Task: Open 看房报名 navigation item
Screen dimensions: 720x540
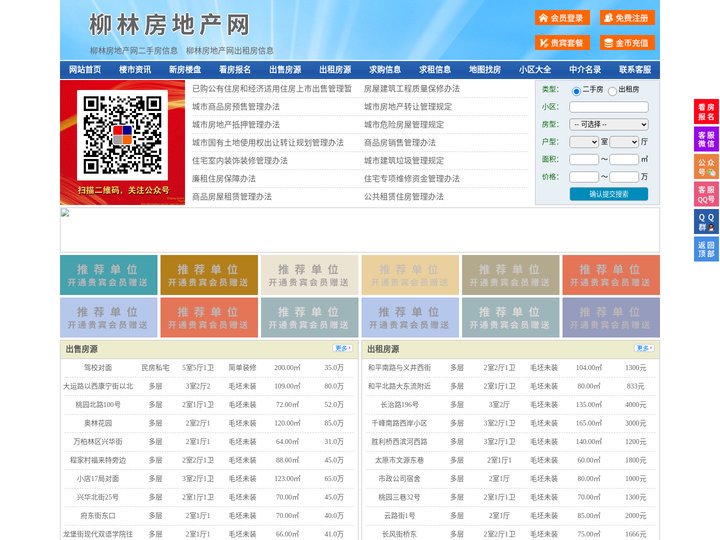Action: 235,70
